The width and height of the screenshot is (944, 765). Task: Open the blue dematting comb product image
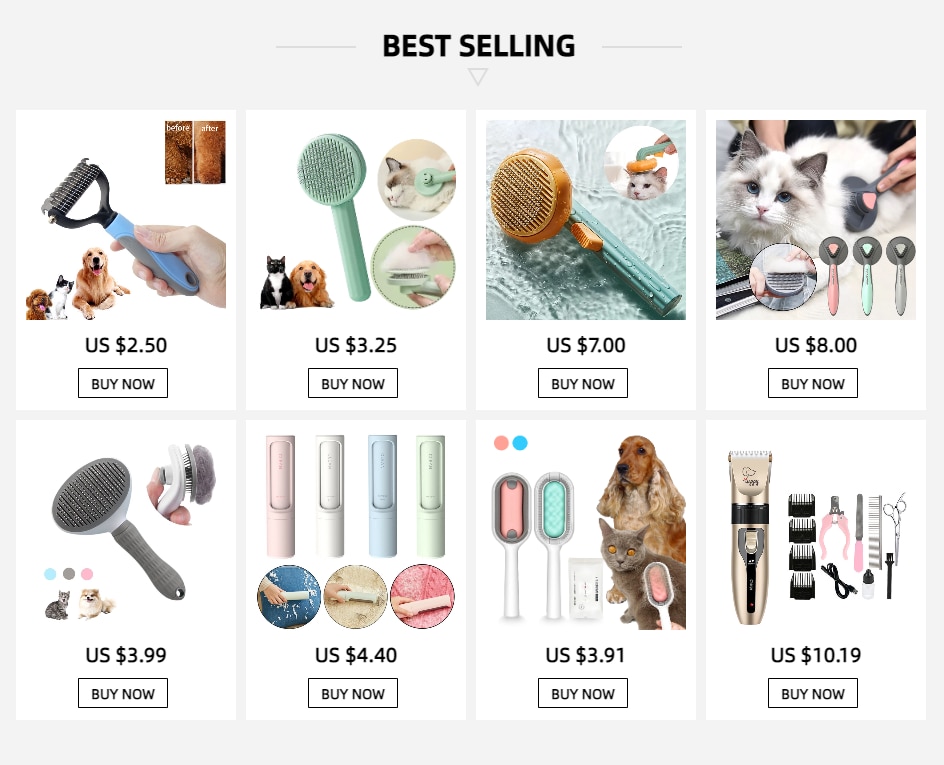(x=126, y=220)
